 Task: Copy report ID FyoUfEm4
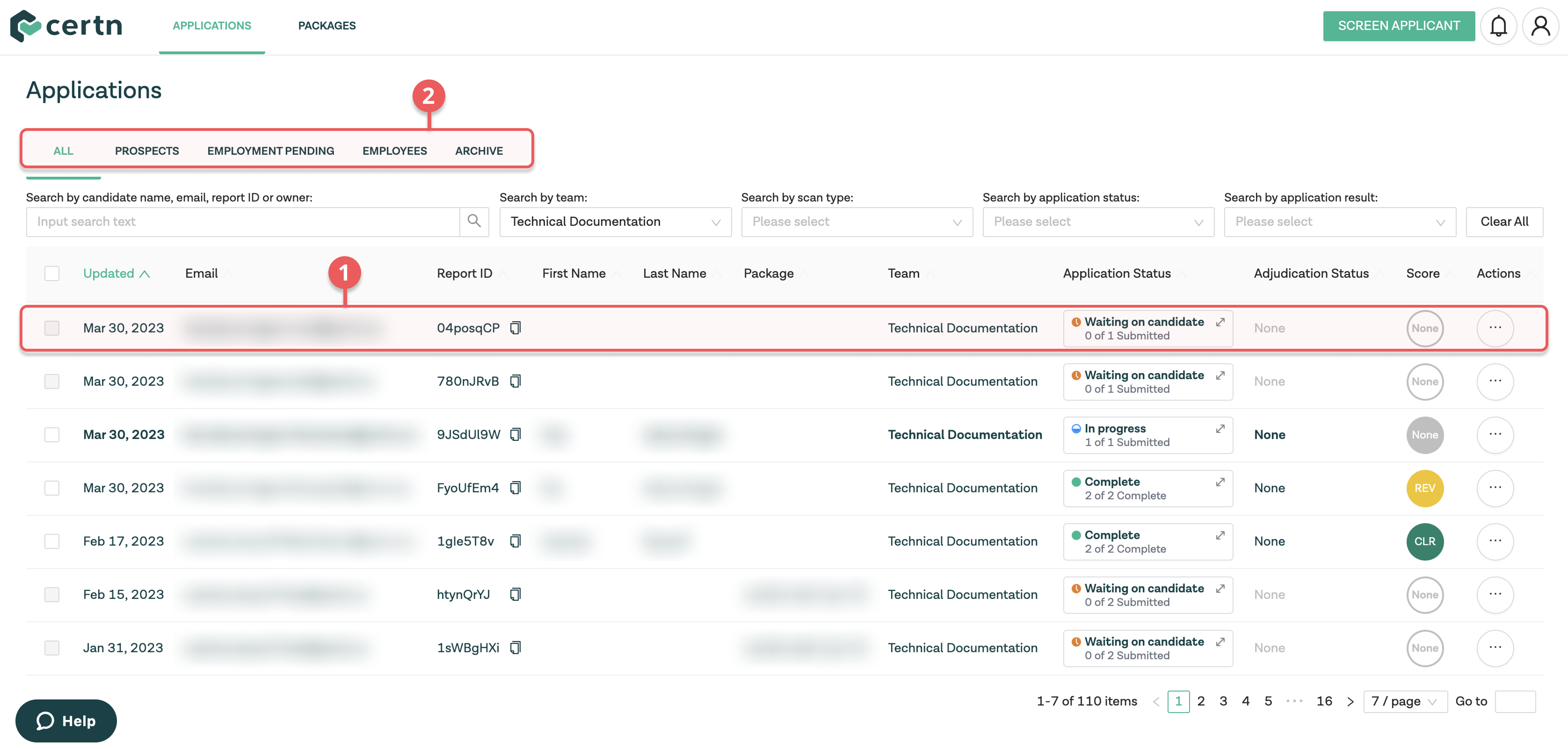515,488
